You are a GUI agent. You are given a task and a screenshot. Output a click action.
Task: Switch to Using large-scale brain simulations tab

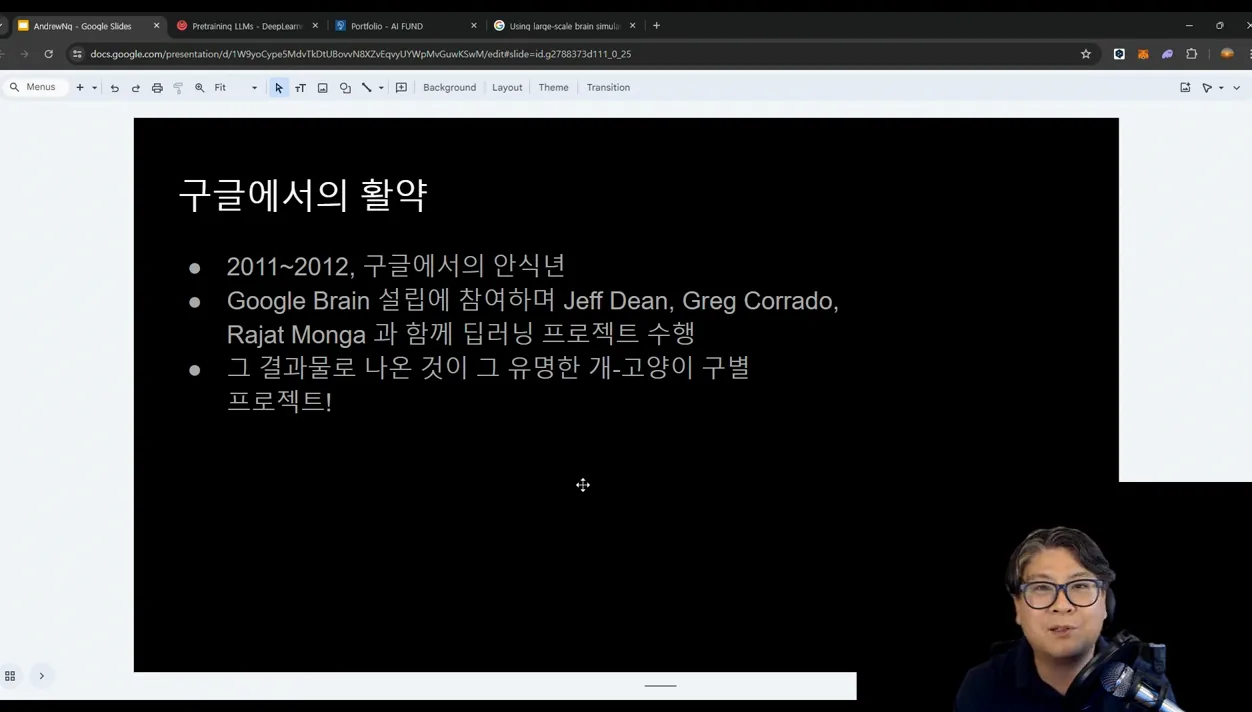[x=565, y=26]
